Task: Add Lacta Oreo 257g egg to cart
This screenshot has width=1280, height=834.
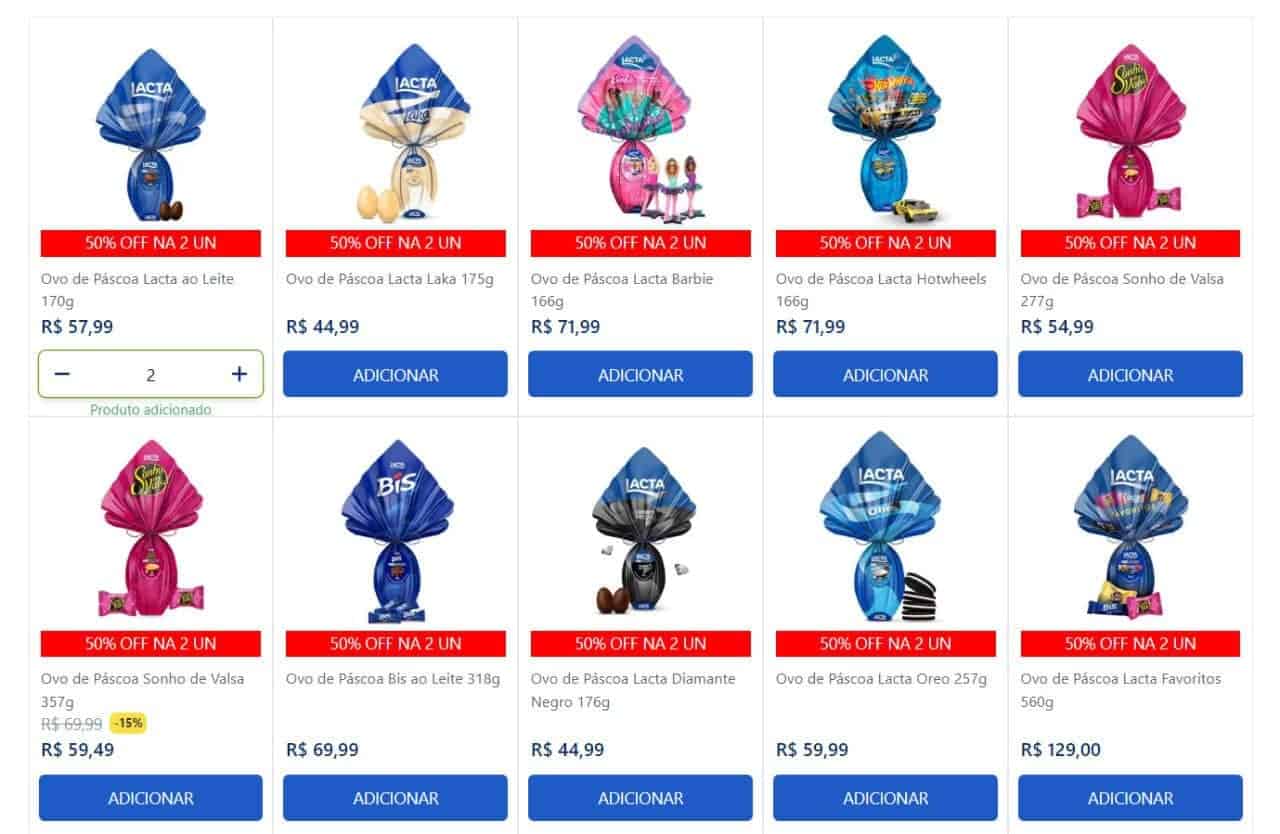Action: pyautogui.click(x=885, y=798)
